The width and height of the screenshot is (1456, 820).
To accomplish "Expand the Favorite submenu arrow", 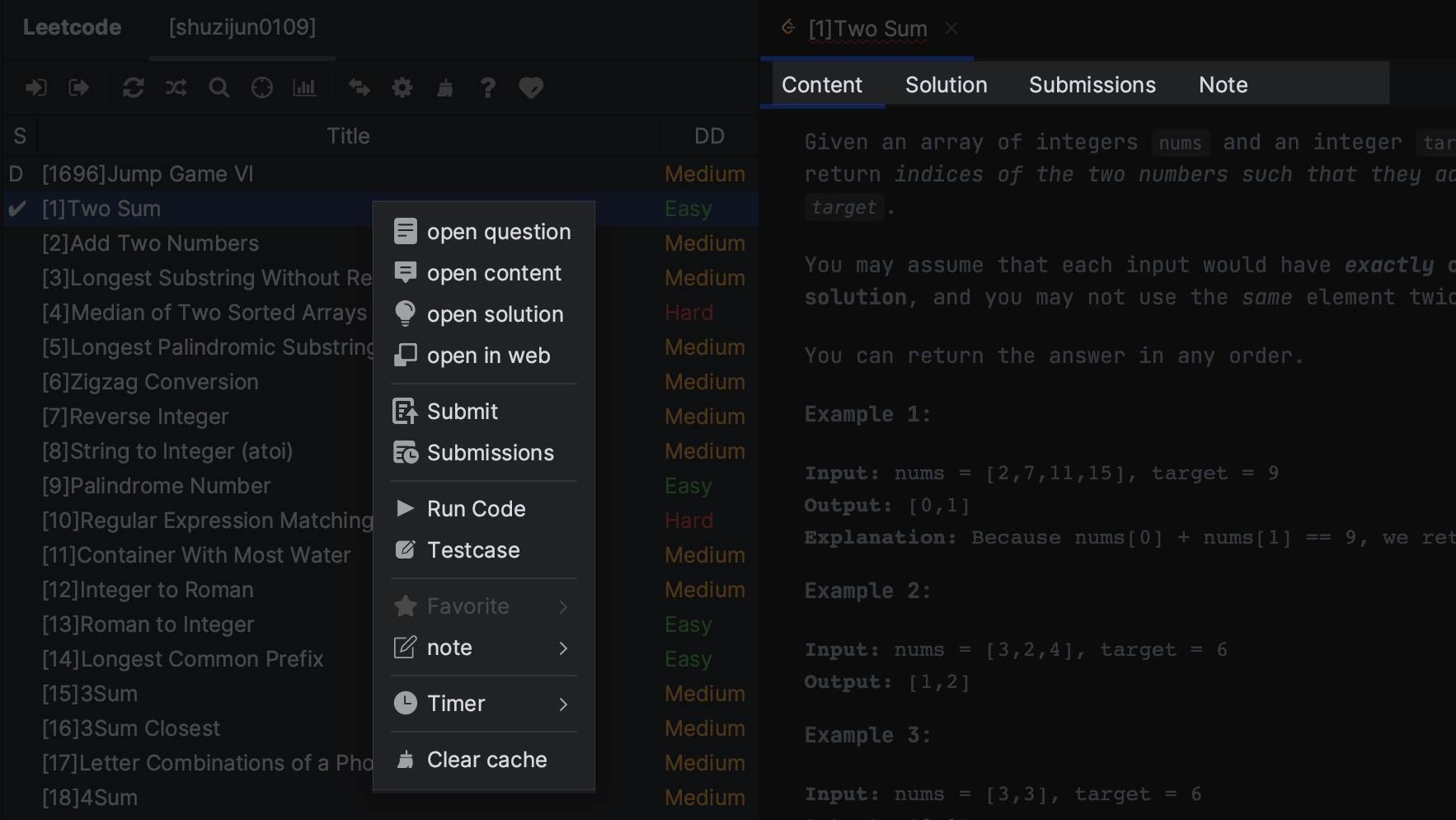I will pos(563,606).
